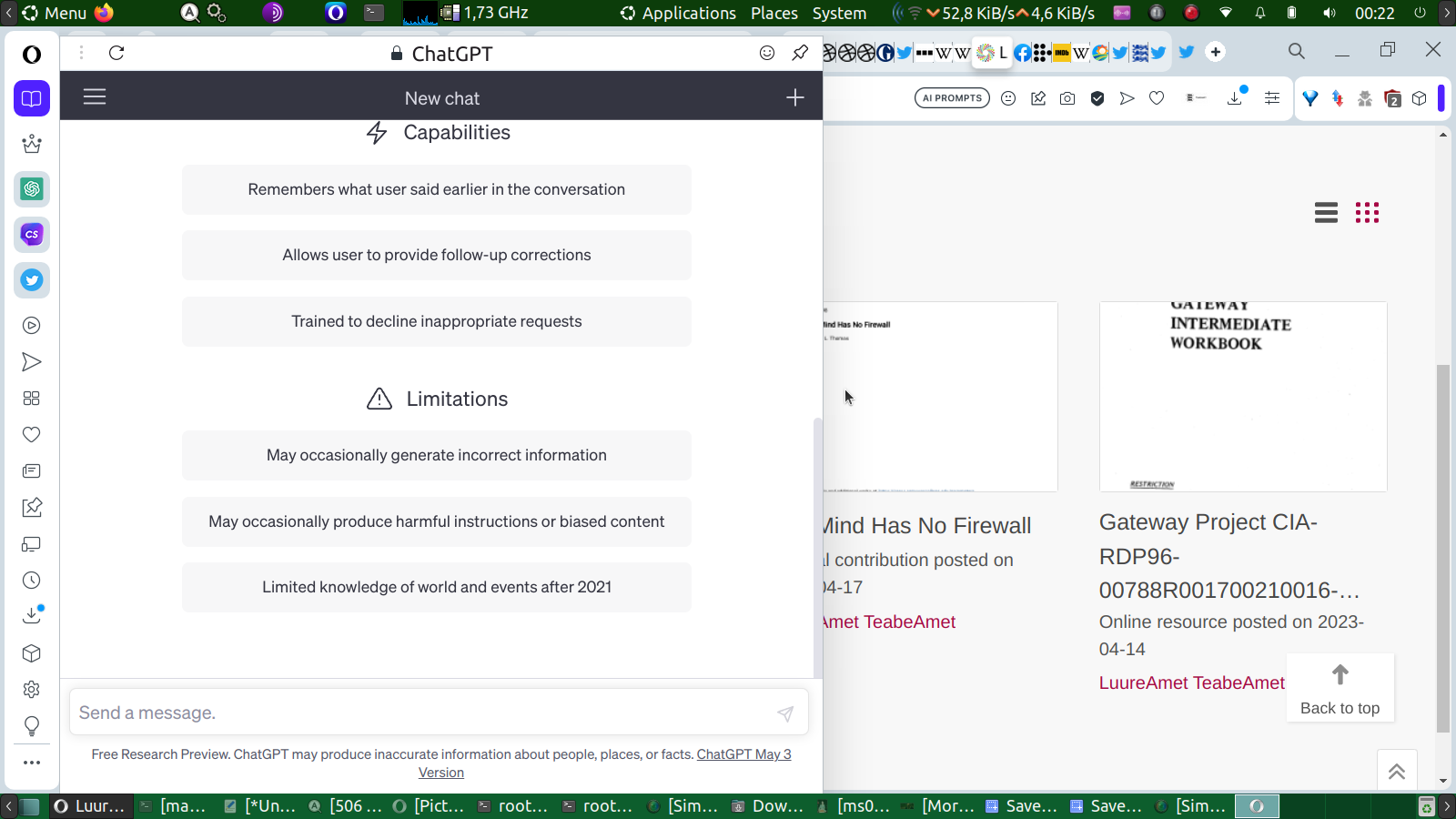The width and height of the screenshot is (1456, 819).
Task: Open Bookmarks heart in Opera sidebar
Action: point(32,435)
